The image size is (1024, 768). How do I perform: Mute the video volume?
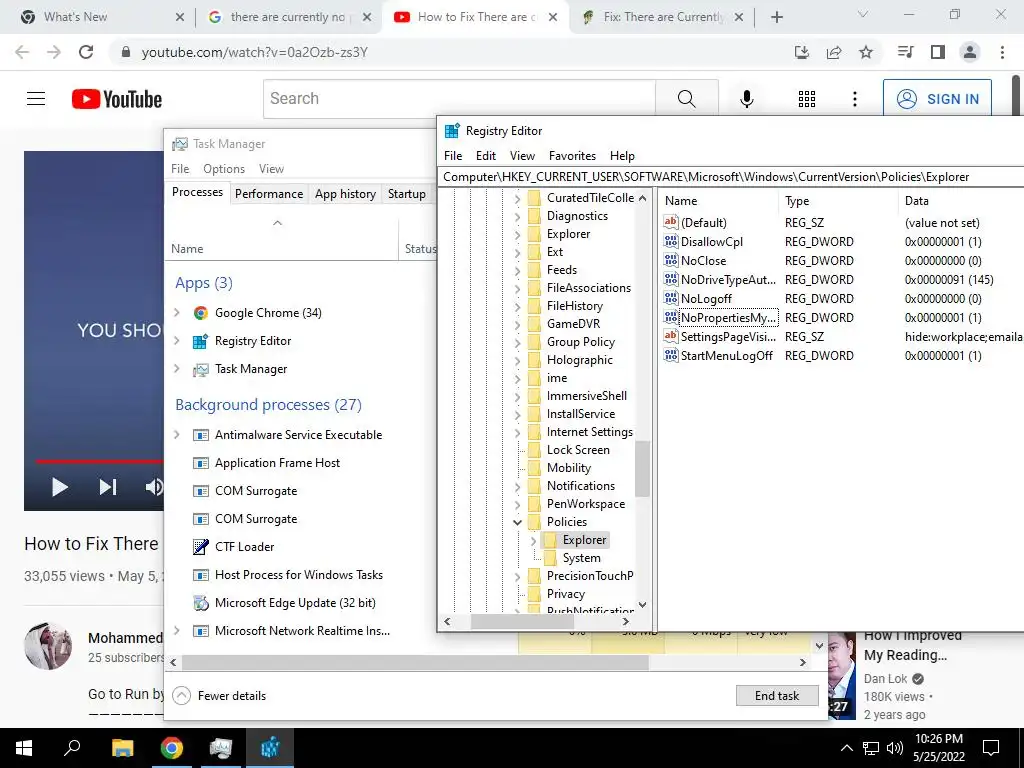[x=154, y=487]
